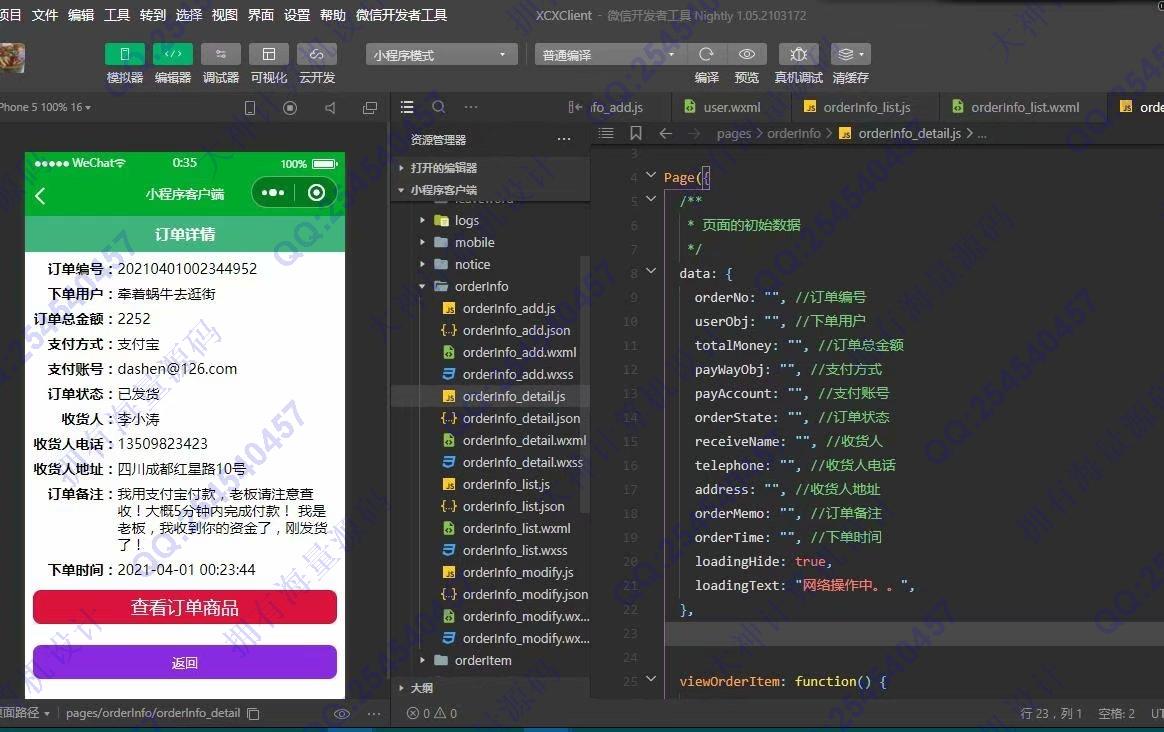Click the collapse sidebar split icon

(575, 107)
